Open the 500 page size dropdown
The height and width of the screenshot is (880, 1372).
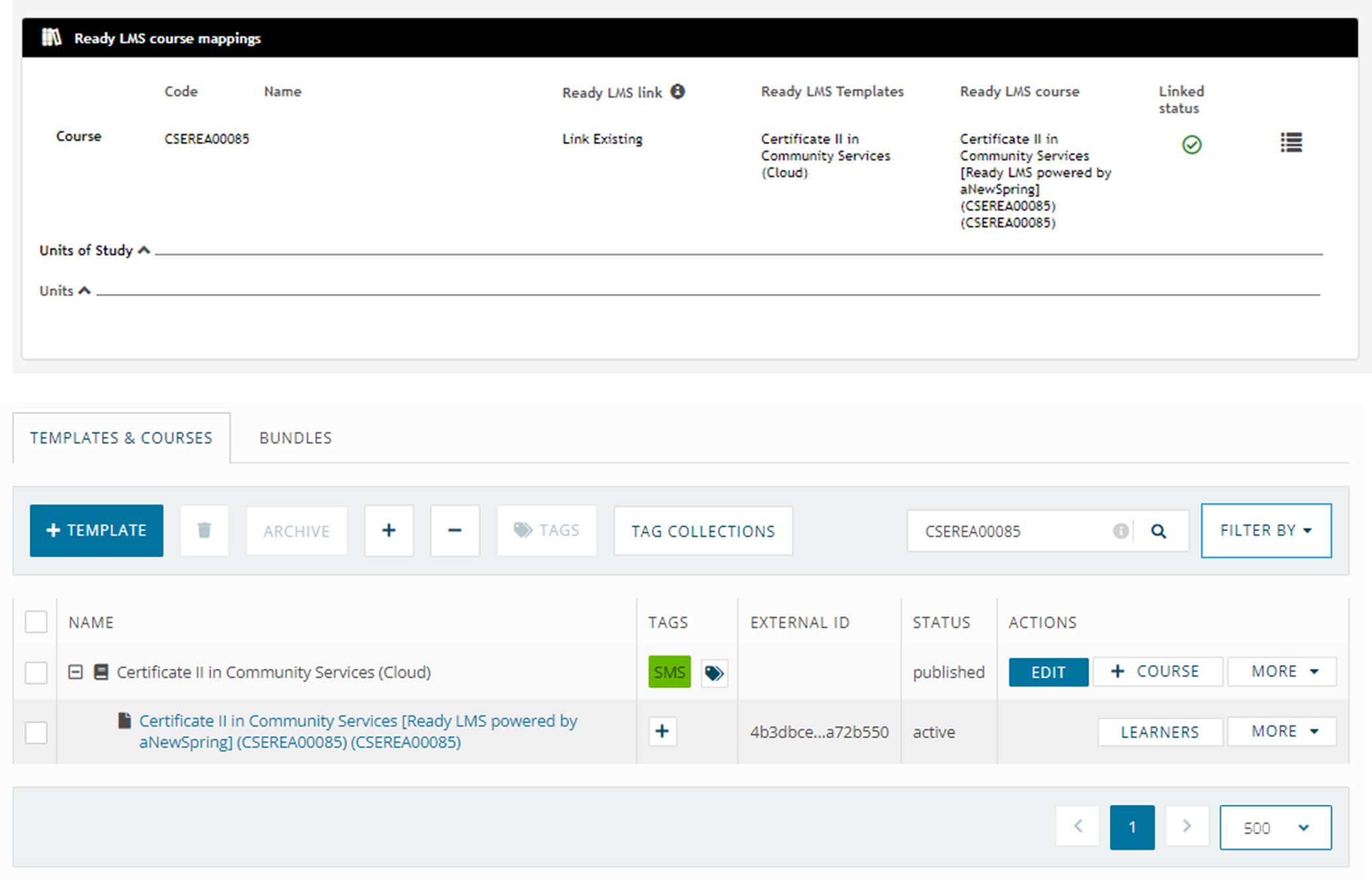tap(1275, 828)
